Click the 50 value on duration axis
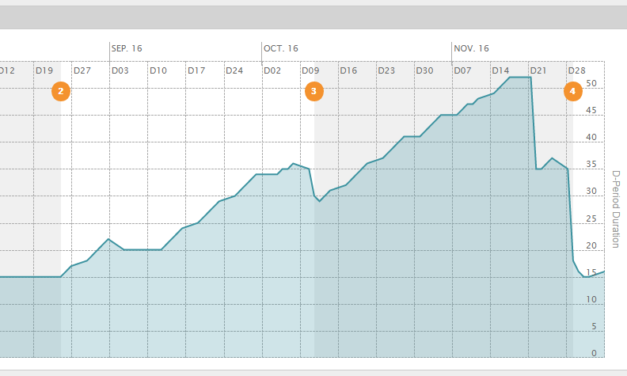The image size is (627, 376). 591,83
